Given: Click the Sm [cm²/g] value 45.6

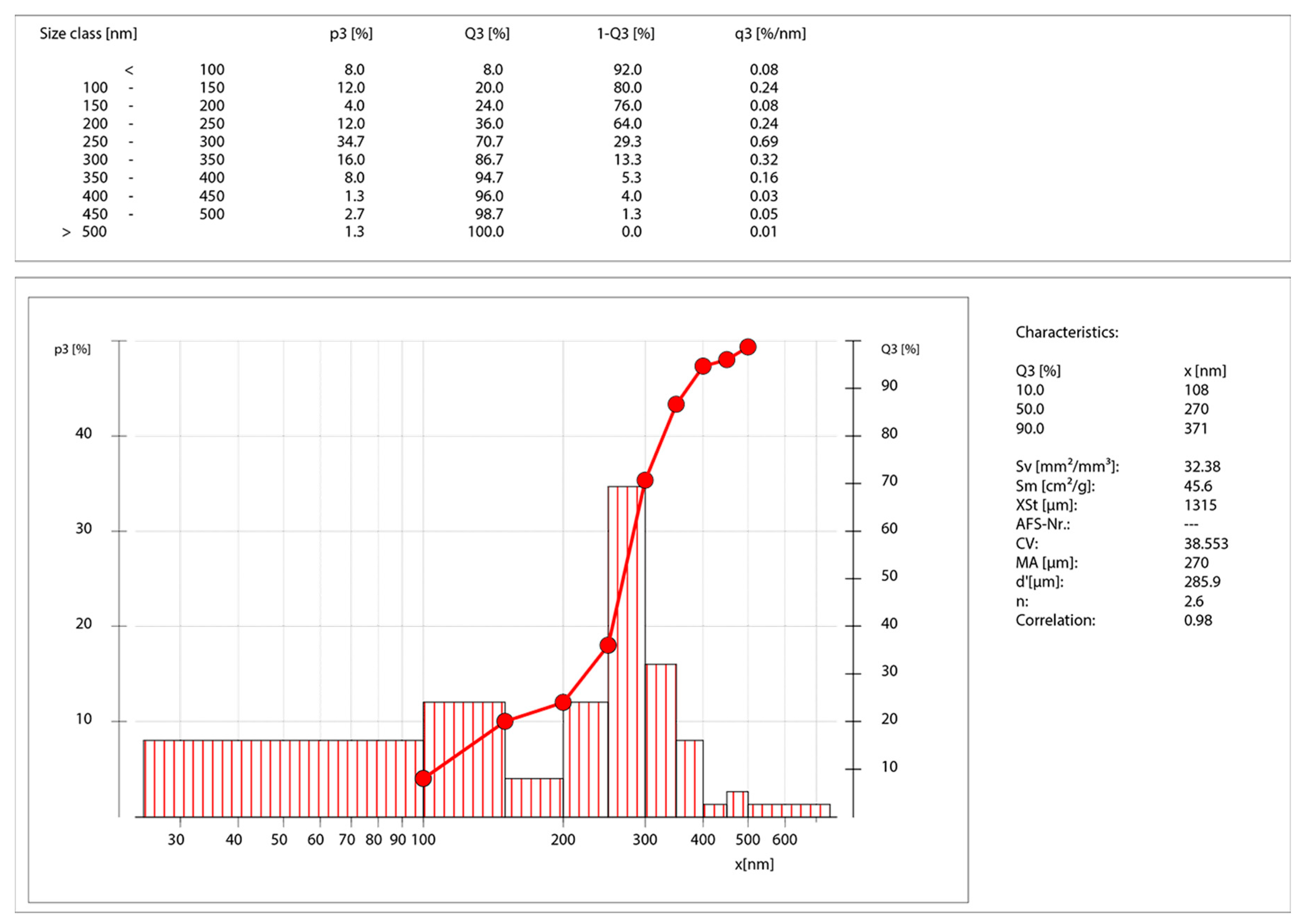Looking at the screenshot, I should point(1198,486).
